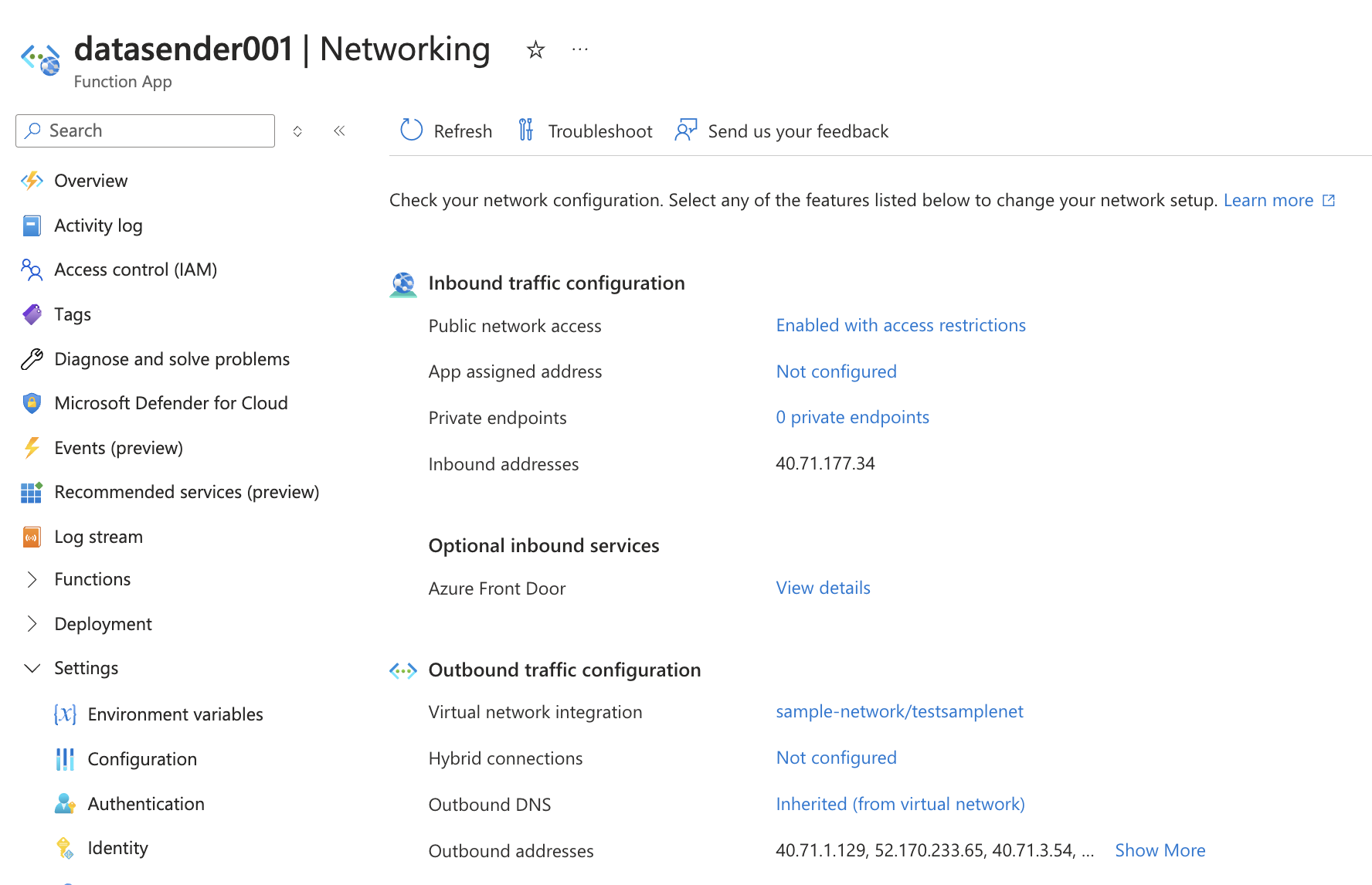This screenshot has width=1372, height=885.
Task: Click the Environment variables braces icon
Action: point(65,714)
